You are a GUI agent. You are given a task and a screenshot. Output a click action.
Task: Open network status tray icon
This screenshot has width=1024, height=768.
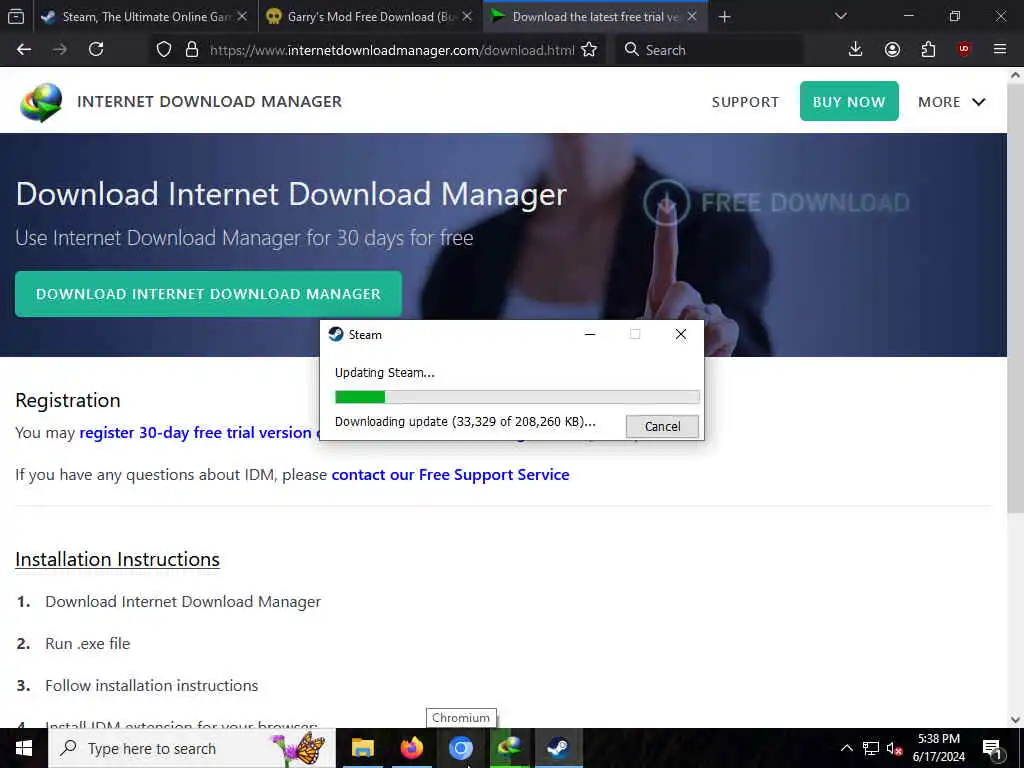point(871,748)
